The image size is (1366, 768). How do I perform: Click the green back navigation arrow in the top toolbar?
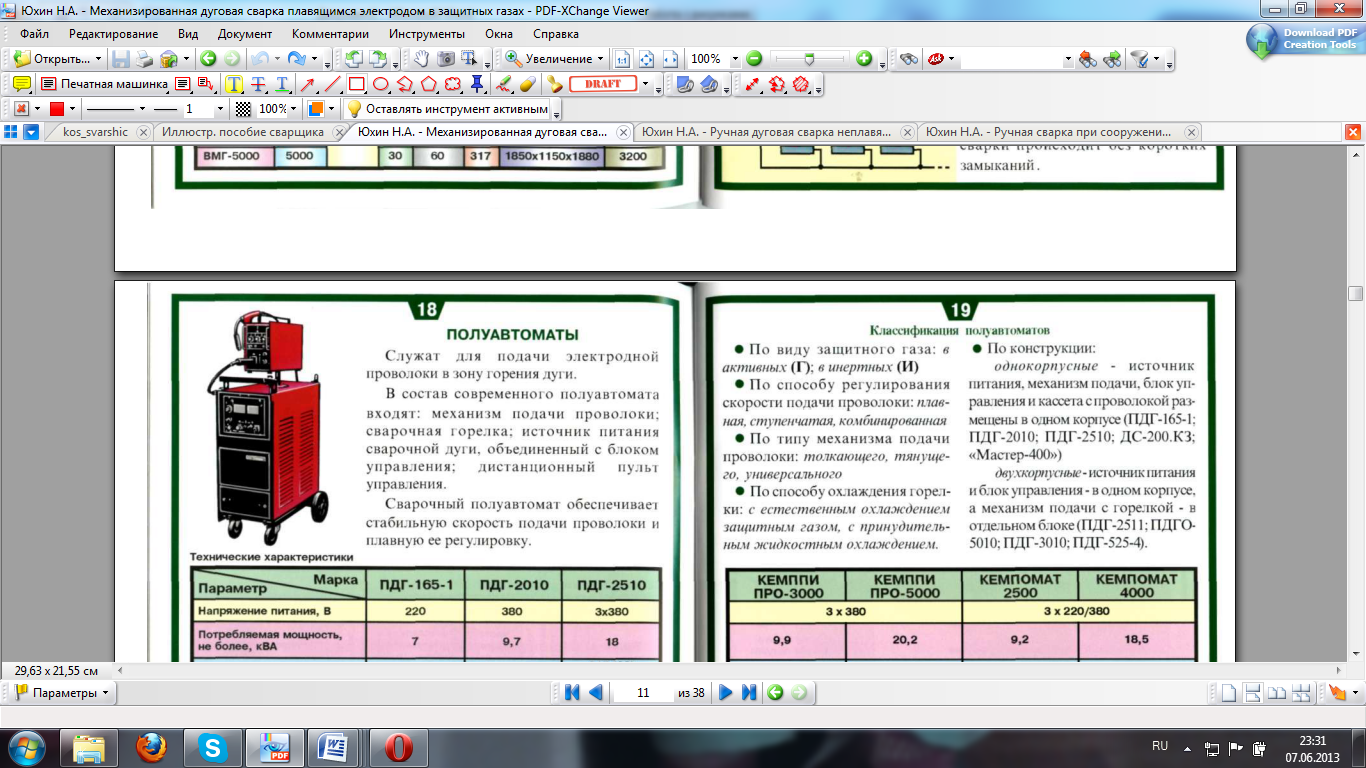tap(208, 59)
